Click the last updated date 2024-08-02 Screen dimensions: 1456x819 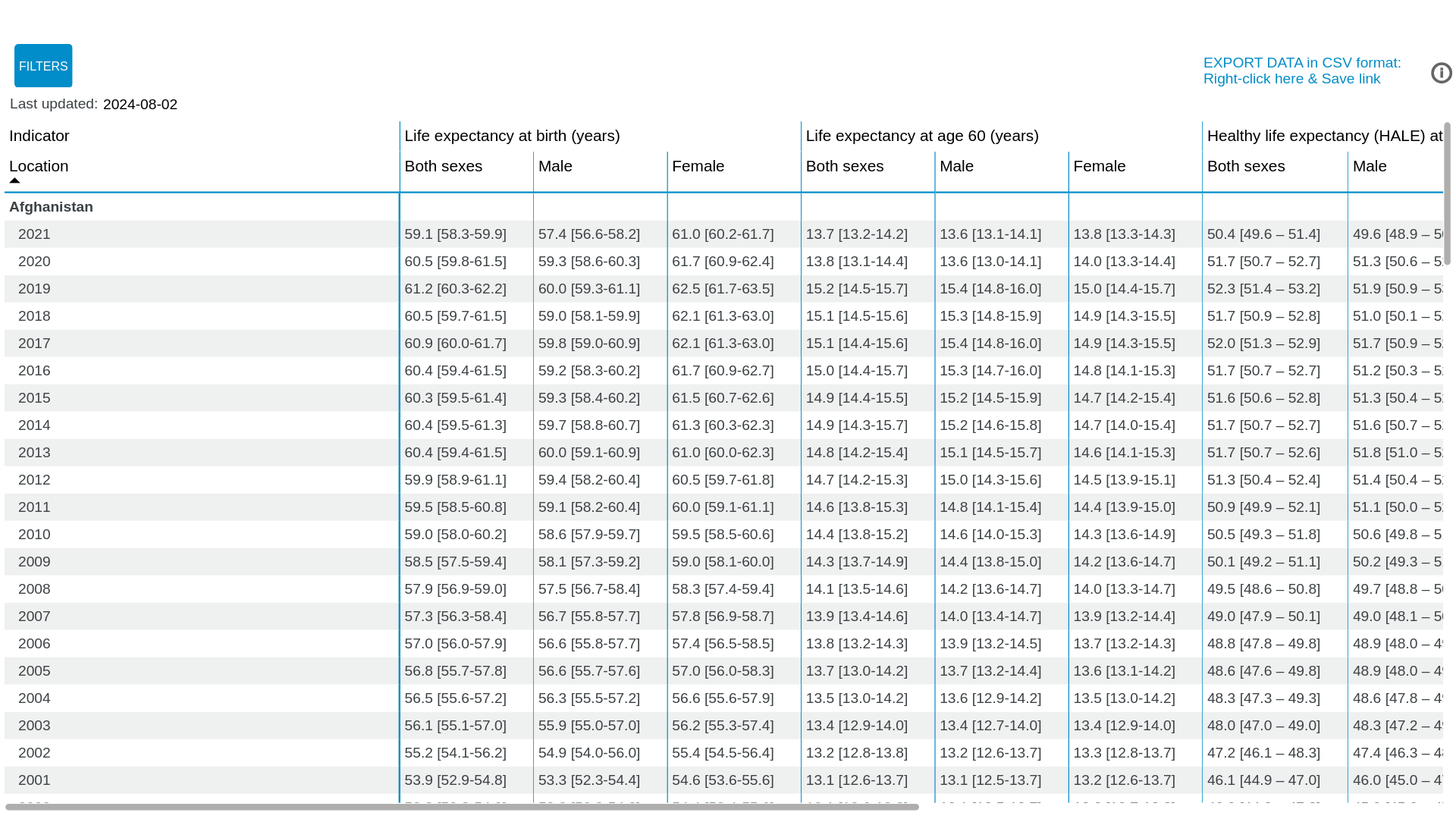pos(140,105)
